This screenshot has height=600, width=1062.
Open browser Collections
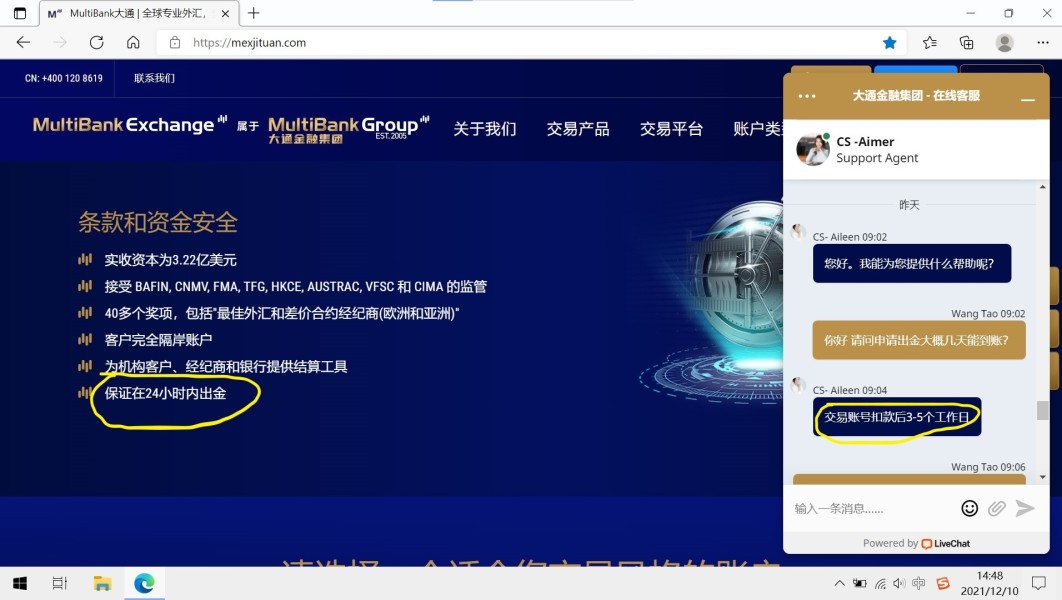tap(967, 43)
